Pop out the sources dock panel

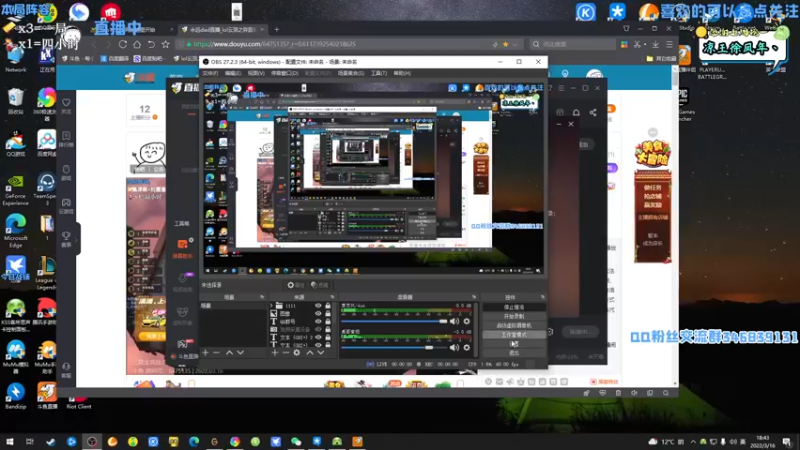(332, 297)
